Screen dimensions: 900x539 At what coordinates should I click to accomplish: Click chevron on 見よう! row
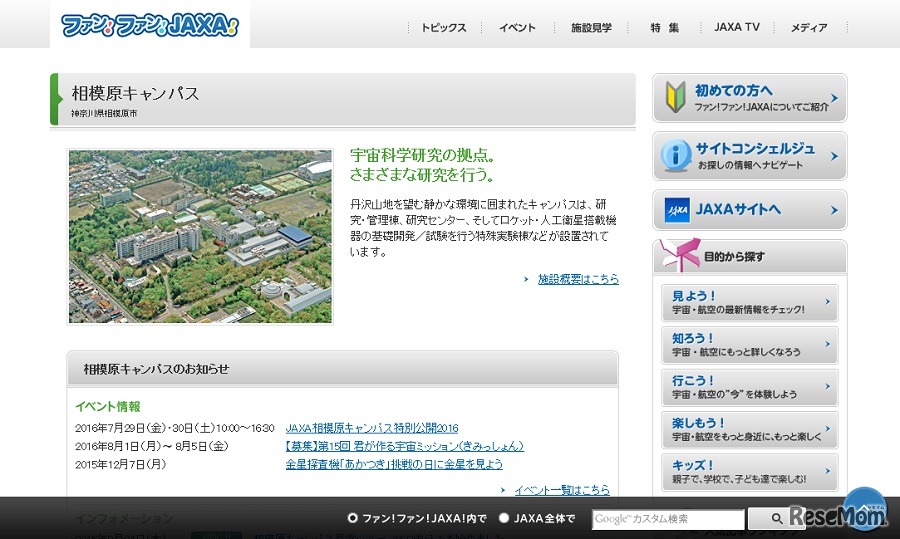click(x=828, y=301)
